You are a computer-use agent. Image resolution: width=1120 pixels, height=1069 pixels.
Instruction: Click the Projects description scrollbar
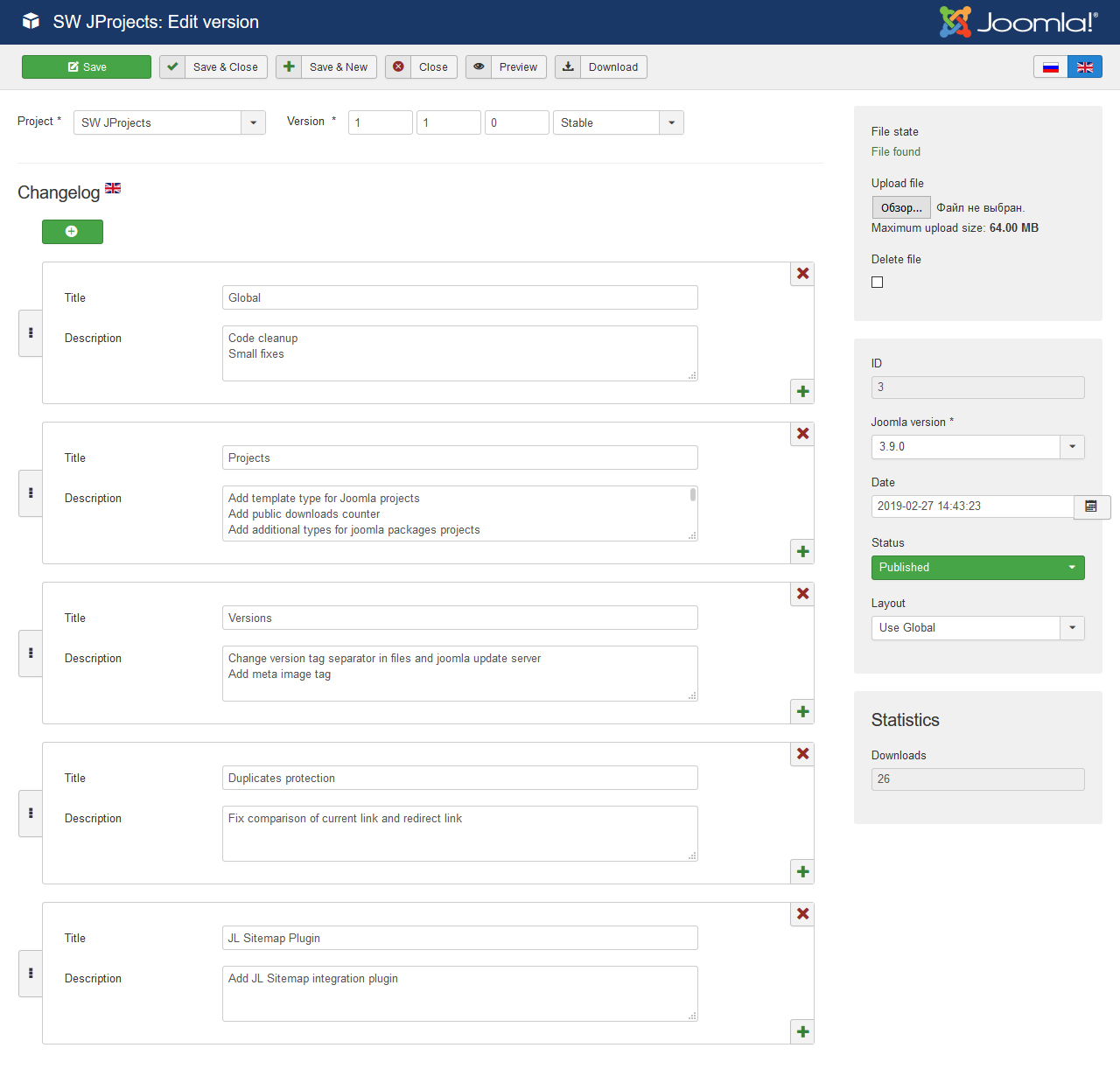(x=693, y=495)
